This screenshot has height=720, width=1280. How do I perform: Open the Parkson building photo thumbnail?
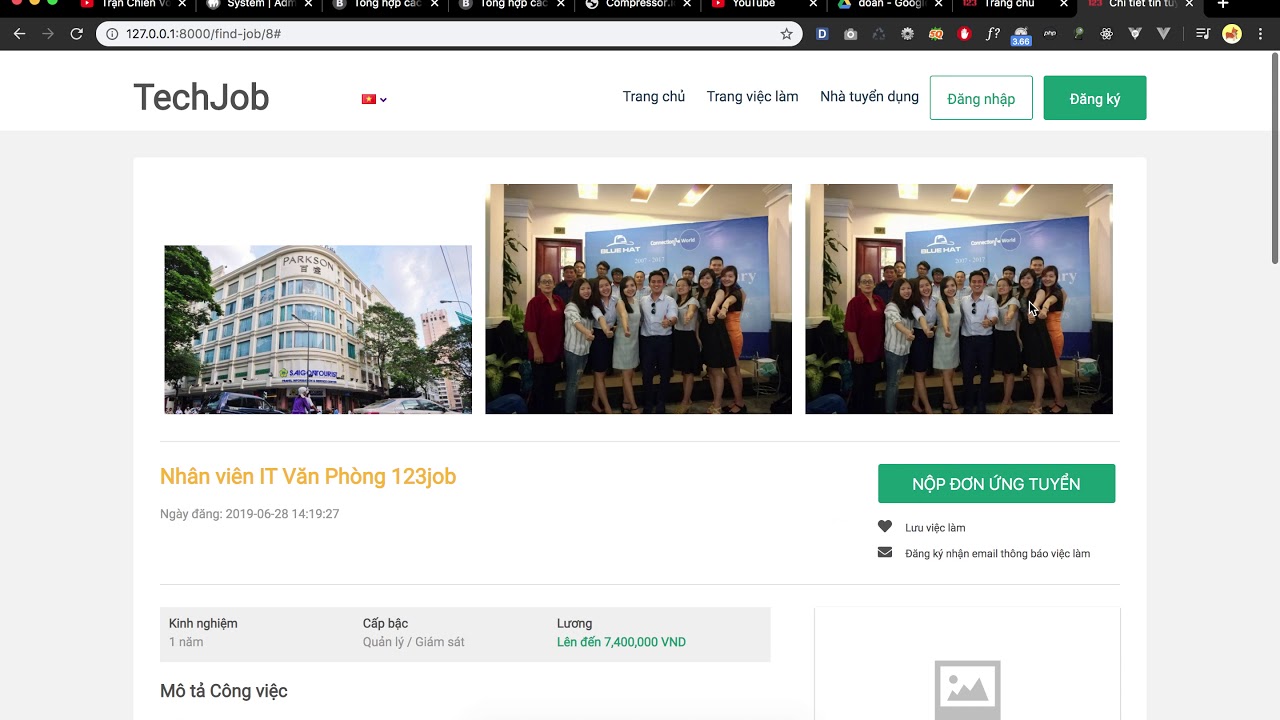tap(318, 329)
